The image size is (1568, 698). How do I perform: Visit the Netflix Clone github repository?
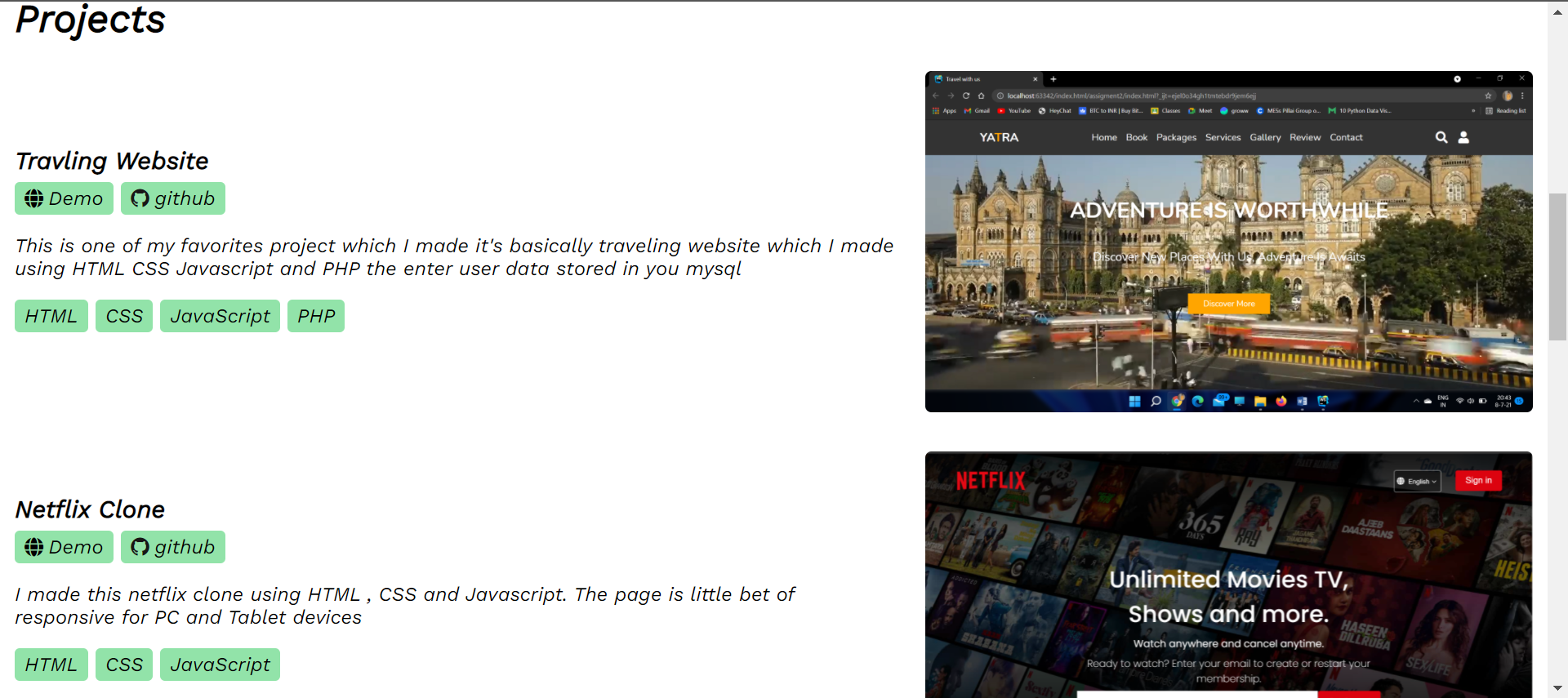coord(173,547)
